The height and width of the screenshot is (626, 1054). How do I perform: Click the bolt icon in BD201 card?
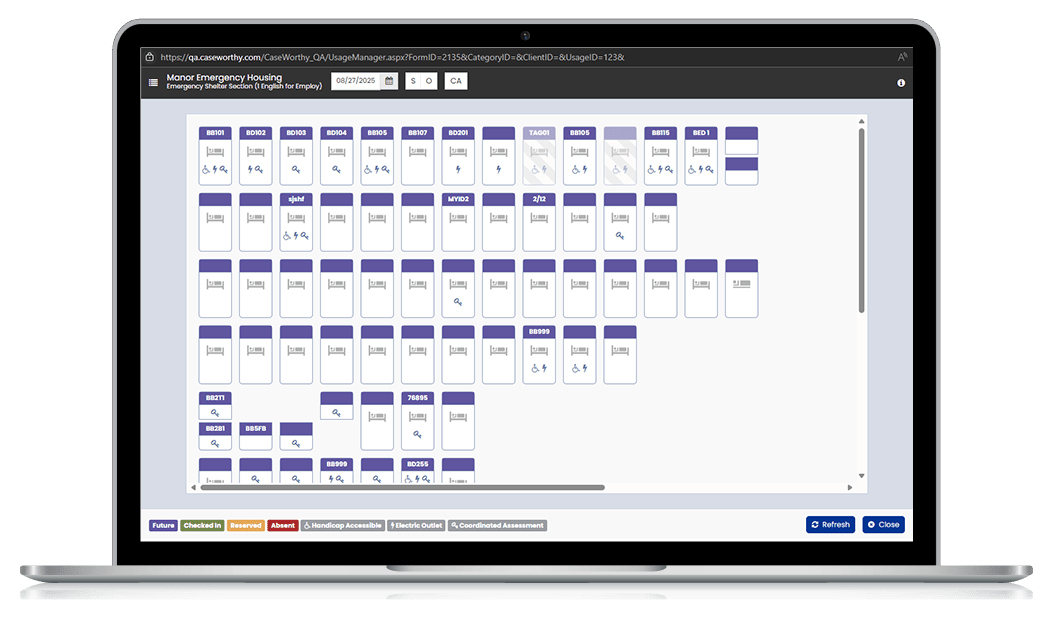[x=458, y=169]
